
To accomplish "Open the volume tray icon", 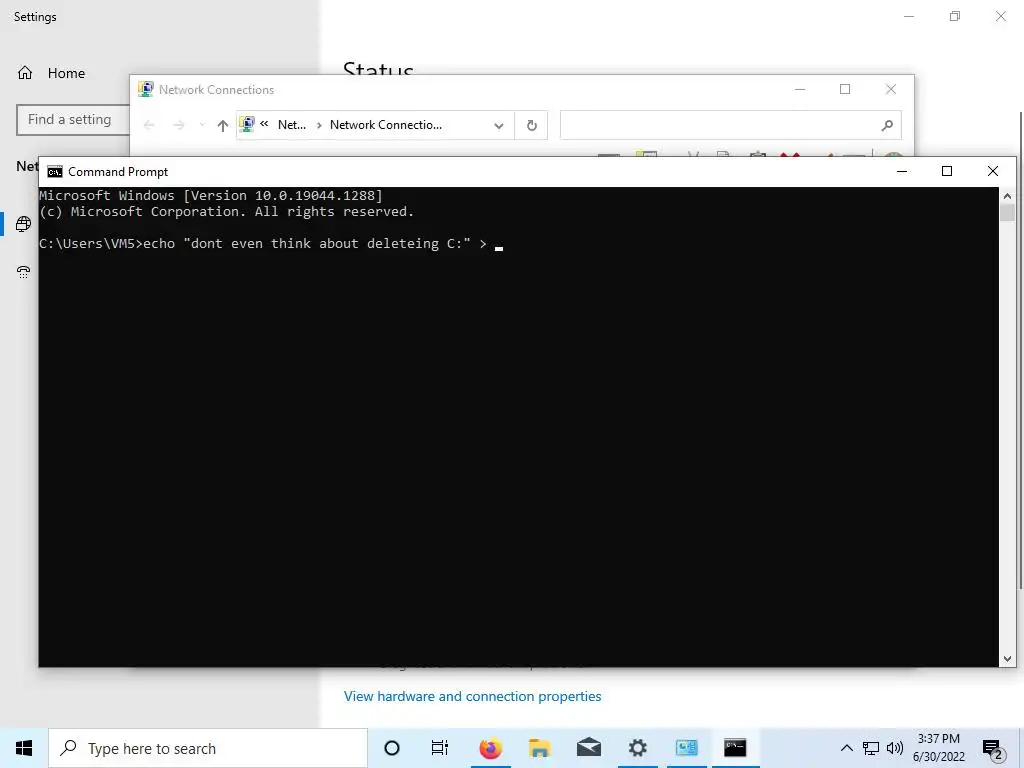I will (895, 748).
